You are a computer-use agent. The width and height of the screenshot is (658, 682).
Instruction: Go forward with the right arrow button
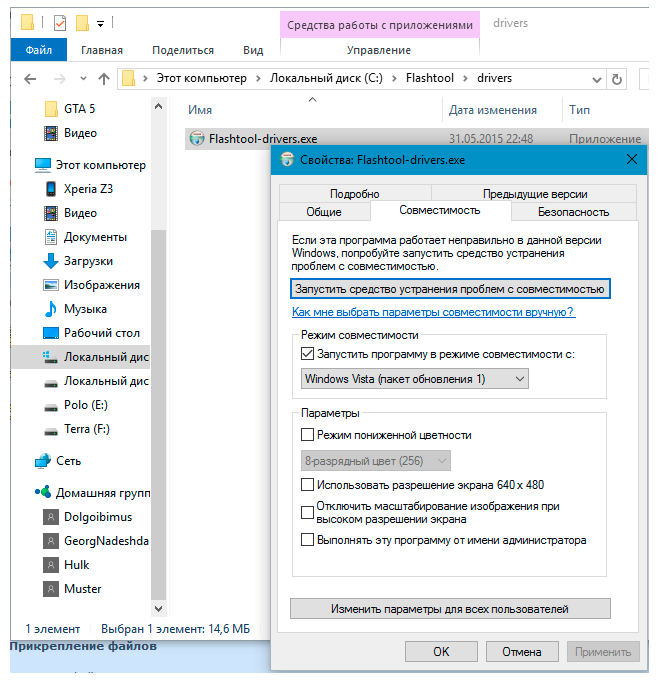pyautogui.click(x=60, y=79)
